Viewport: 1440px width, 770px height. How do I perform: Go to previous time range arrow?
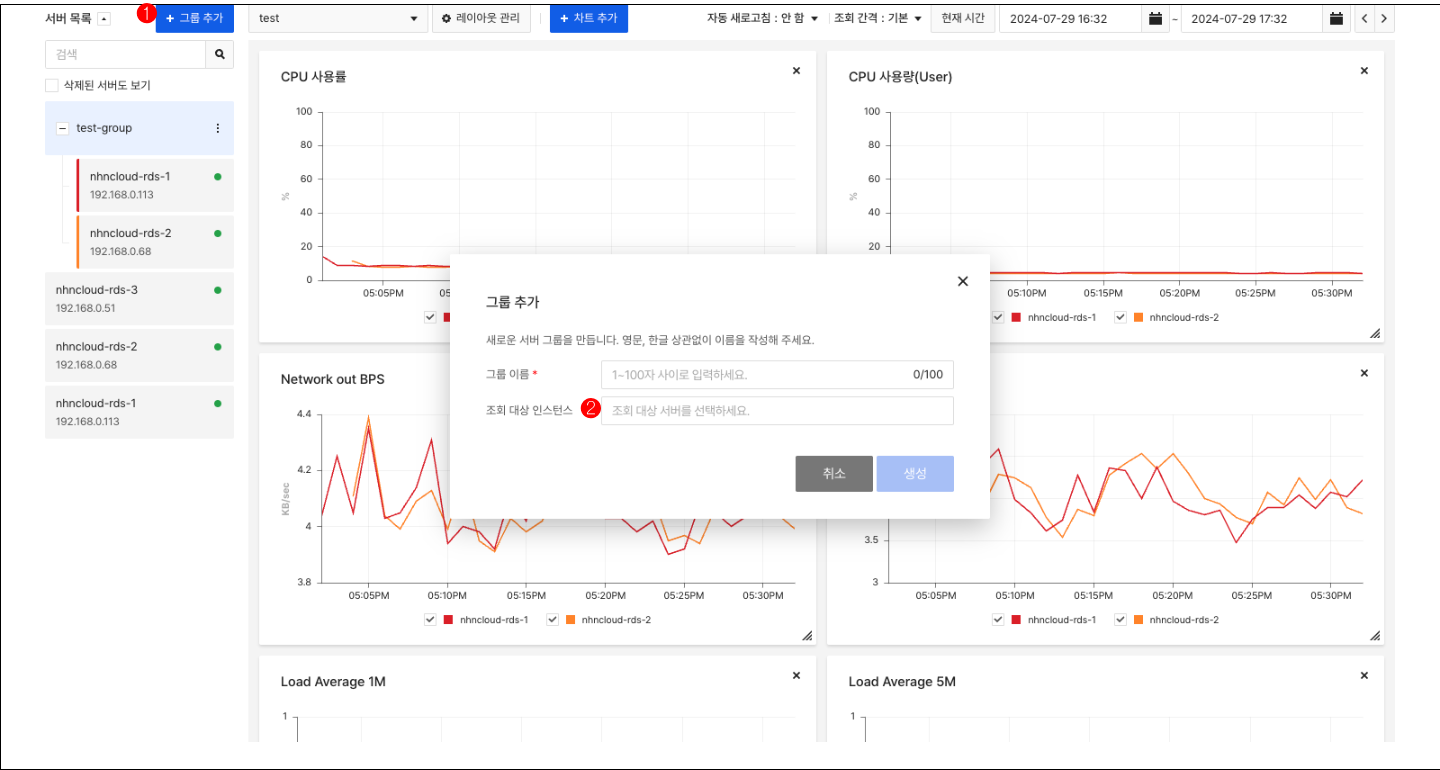tap(1365, 19)
